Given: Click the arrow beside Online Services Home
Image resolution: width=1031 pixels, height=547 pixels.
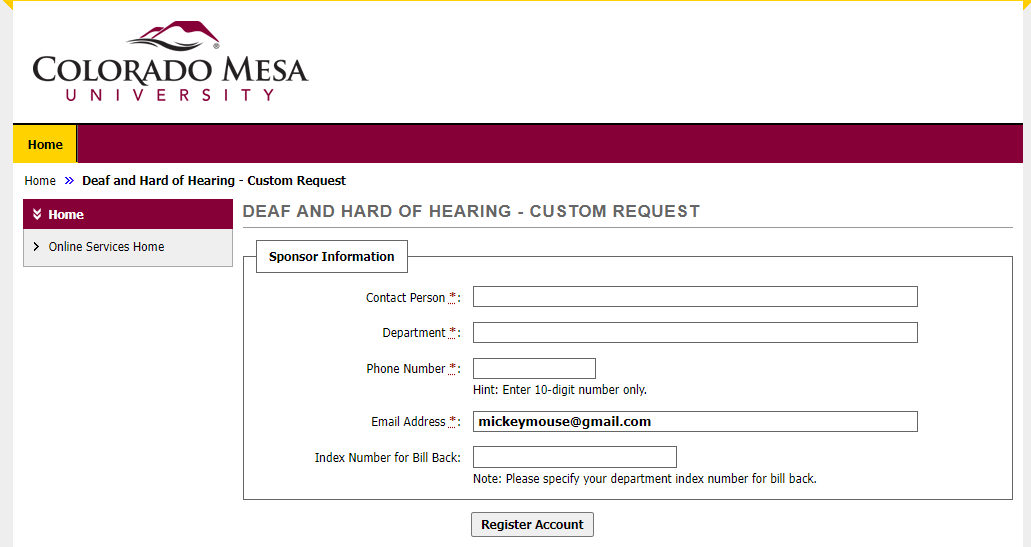Looking at the screenshot, I should pyautogui.click(x=37, y=247).
